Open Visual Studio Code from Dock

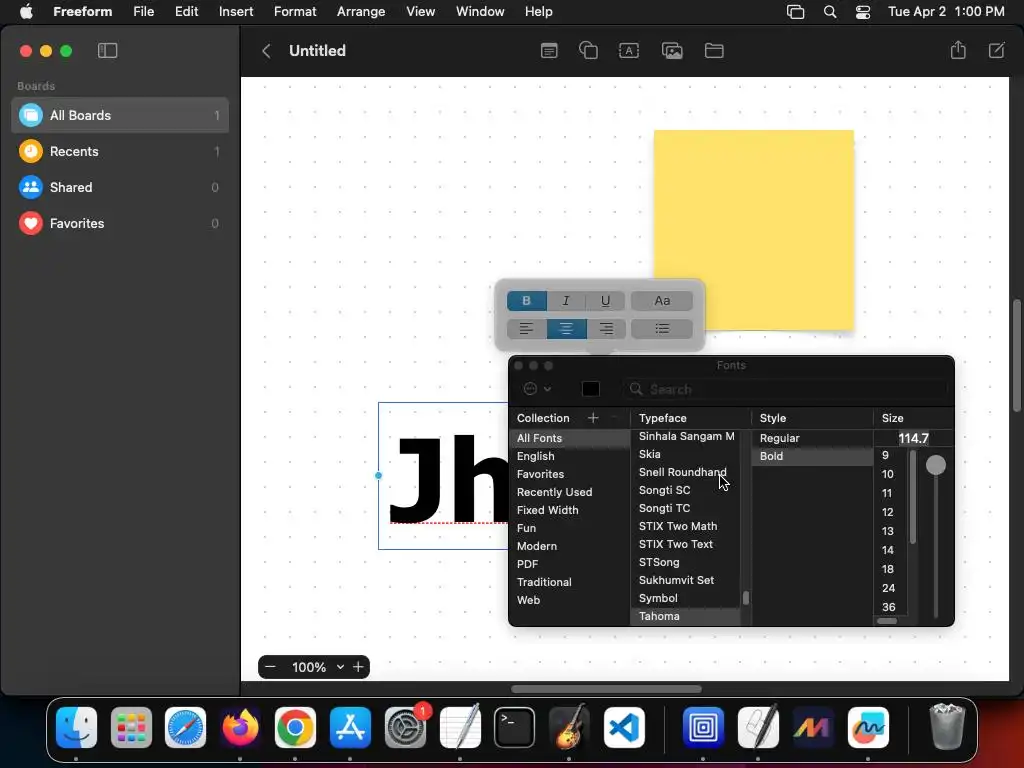click(624, 727)
